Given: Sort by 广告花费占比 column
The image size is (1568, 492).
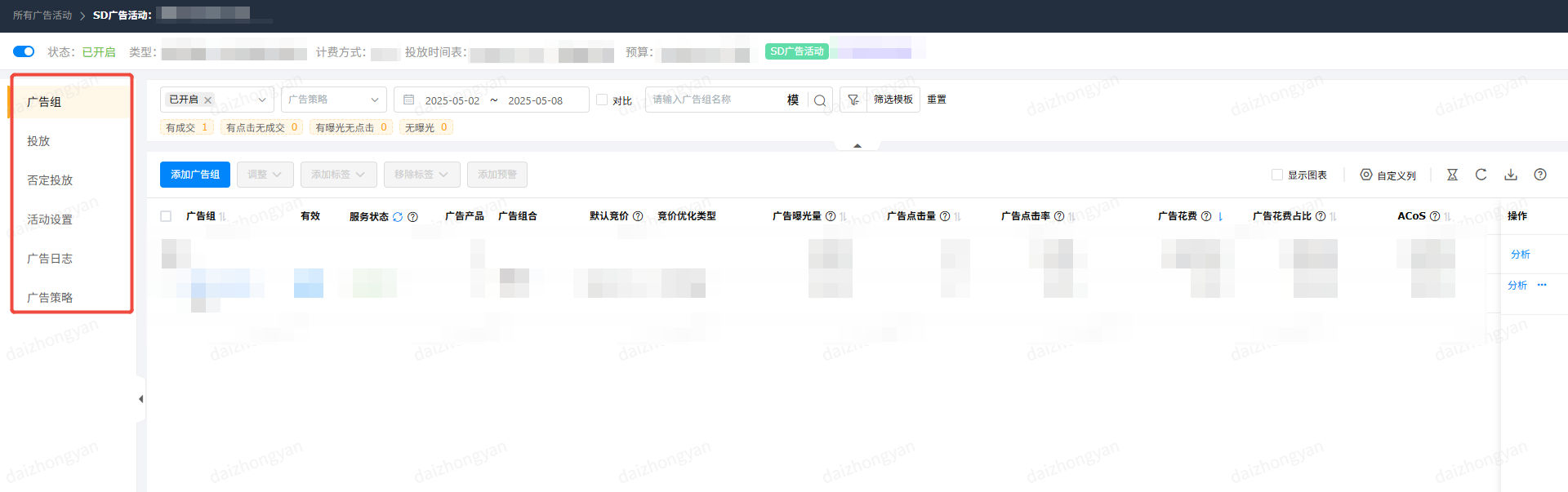Looking at the screenshot, I should click(1334, 216).
